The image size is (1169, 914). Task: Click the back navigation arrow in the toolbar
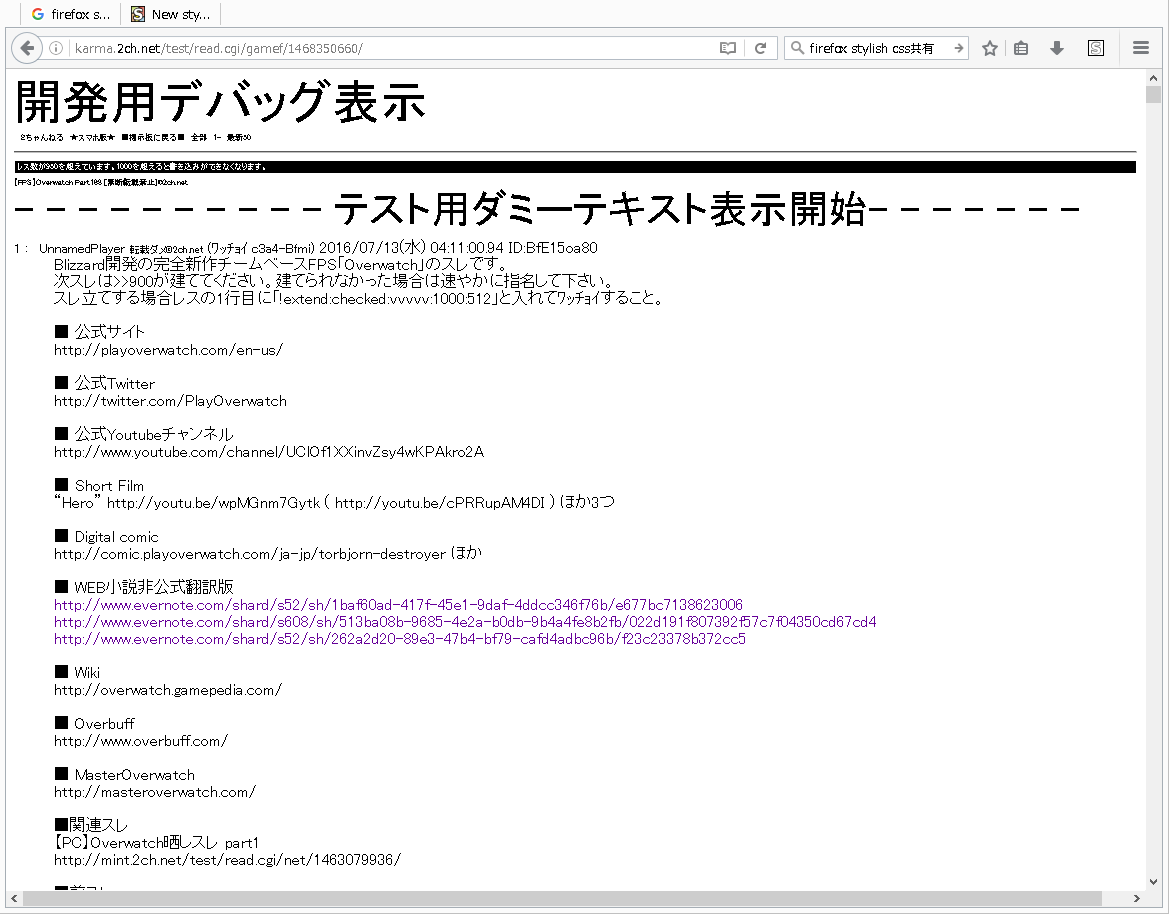pos(27,47)
